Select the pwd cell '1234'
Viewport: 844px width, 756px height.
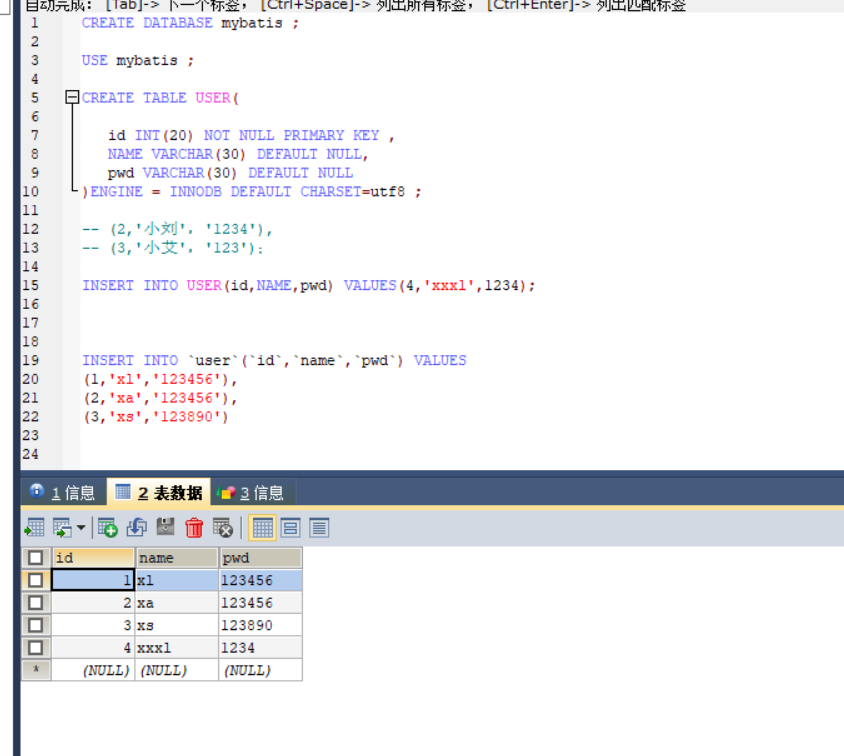pos(261,648)
